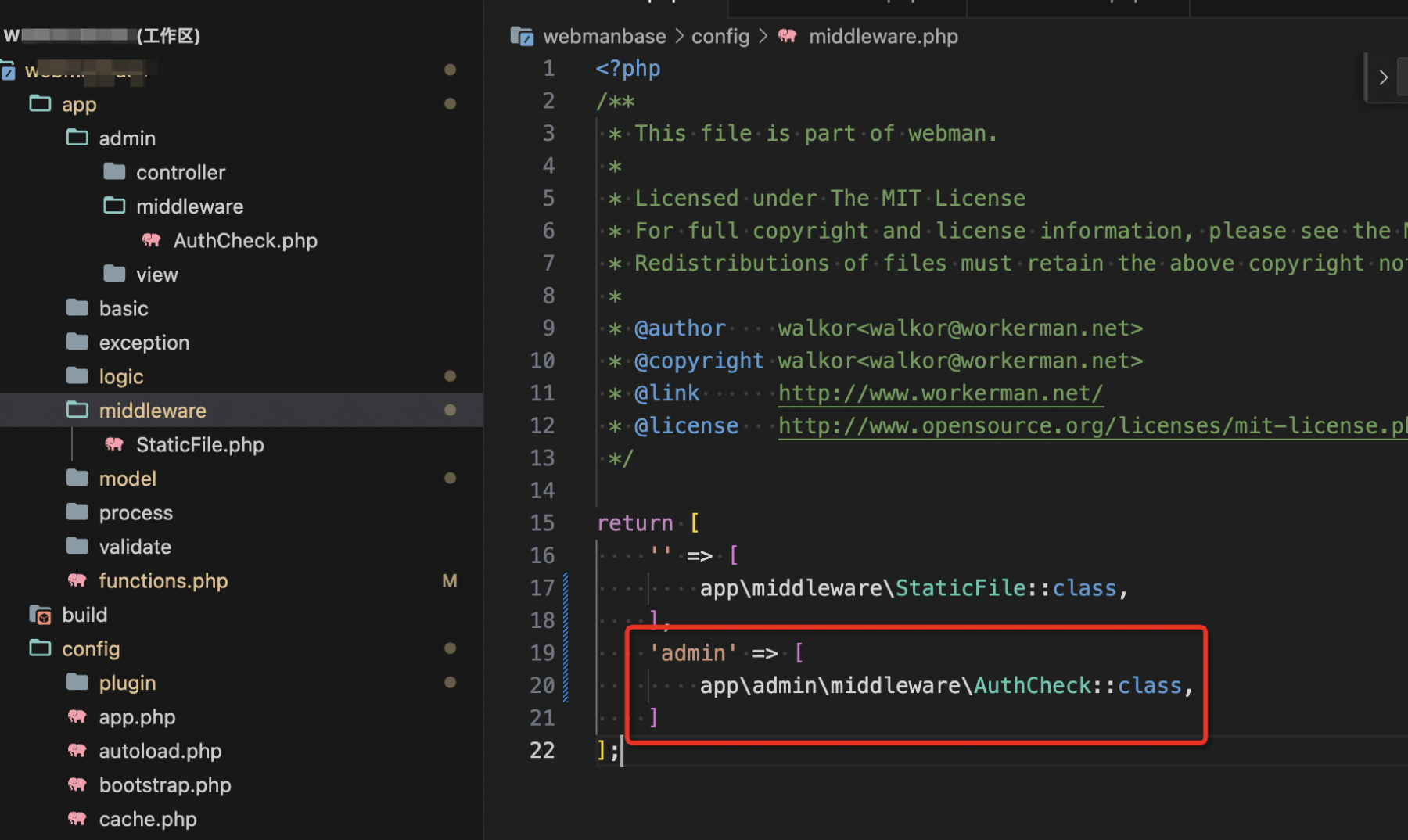
Task: Open AuthCheck.php file
Action: [x=245, y=240]
